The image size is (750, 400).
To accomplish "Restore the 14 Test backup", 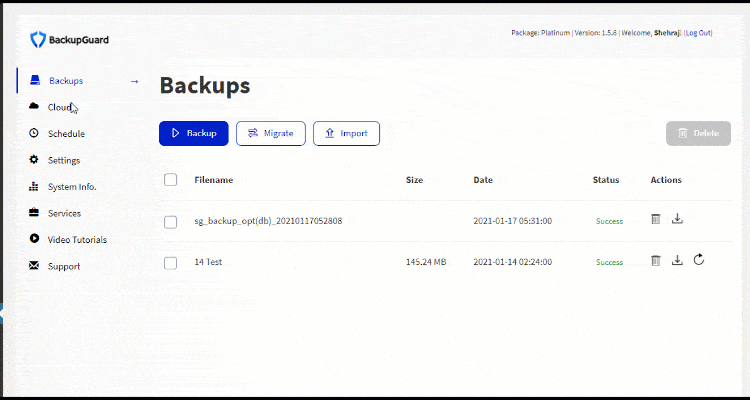I will 699,260.
